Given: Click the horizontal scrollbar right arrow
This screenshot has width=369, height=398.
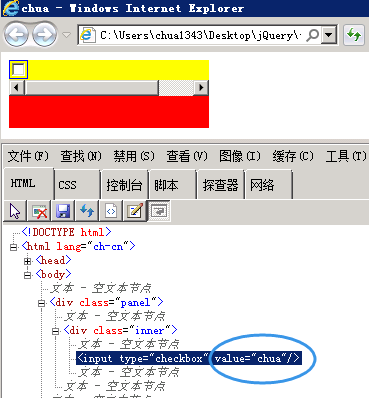Looking at the screenshot, I should tap(201, 88).
